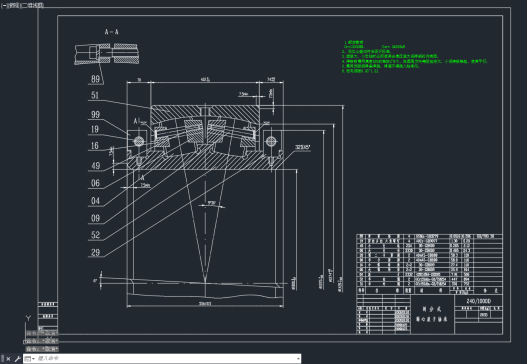Image resolution: width=527 pixels, height=364 pixels.
Task: Select part number 89 callout
Action: tap(95, 79)
